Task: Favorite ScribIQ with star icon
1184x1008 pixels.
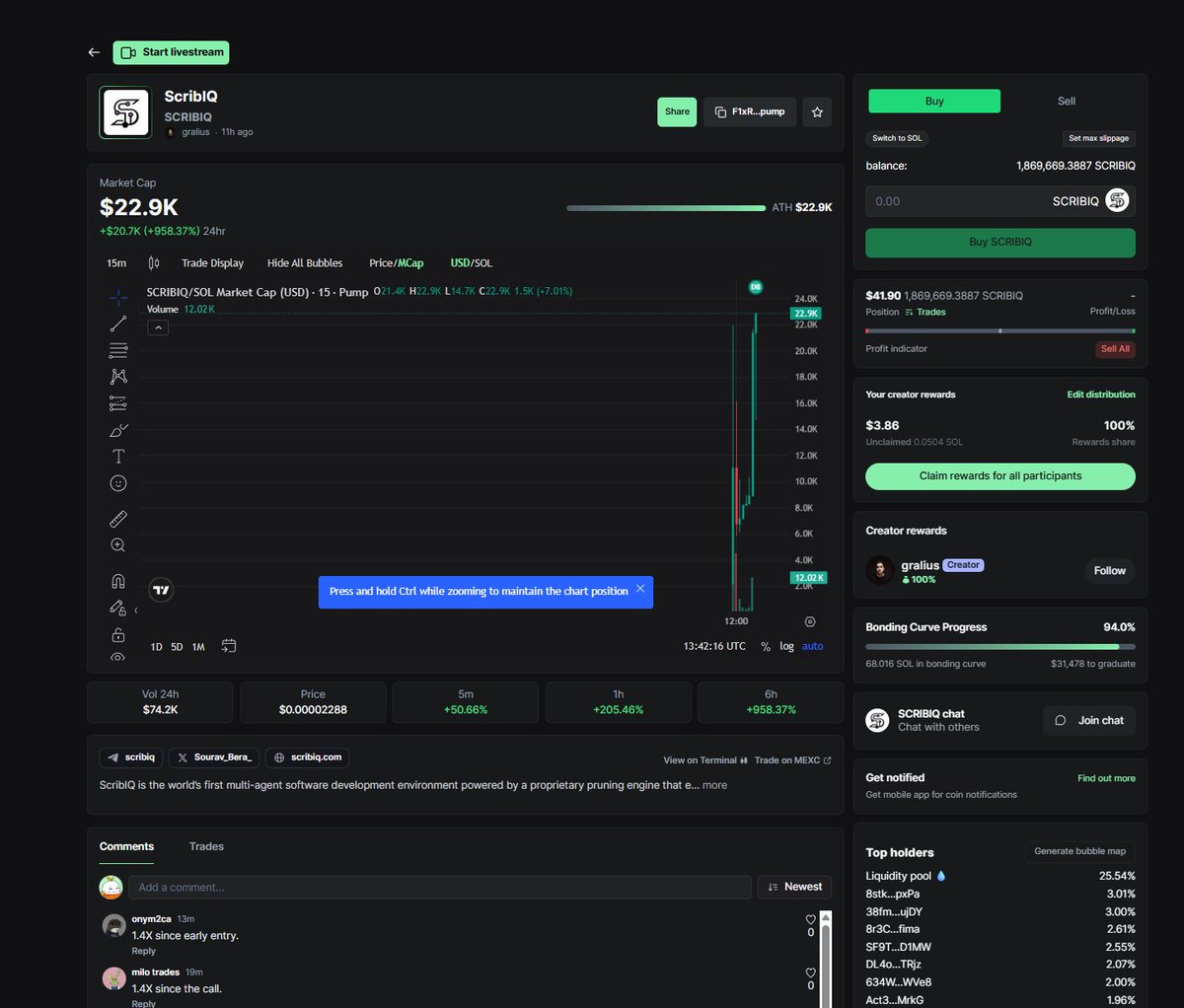Action: [817, 112]
